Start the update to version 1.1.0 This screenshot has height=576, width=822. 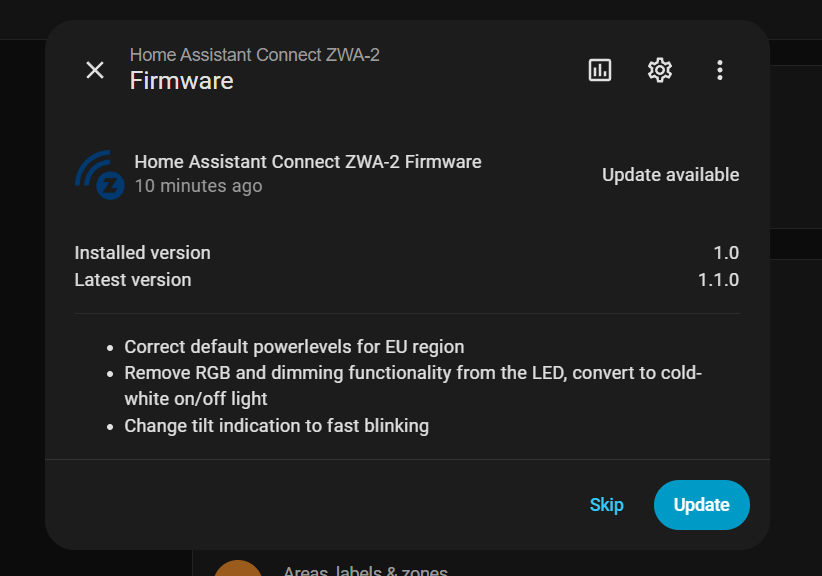click(701, 505)
